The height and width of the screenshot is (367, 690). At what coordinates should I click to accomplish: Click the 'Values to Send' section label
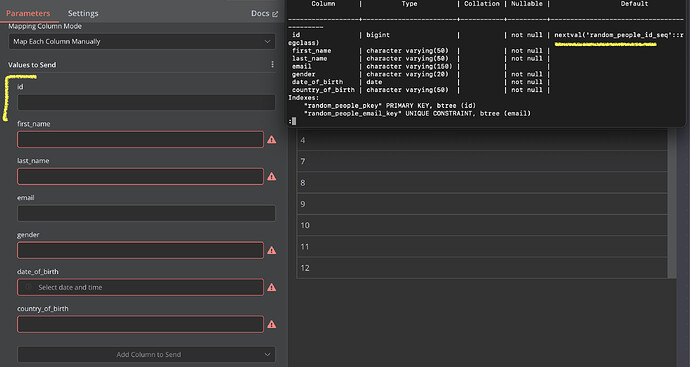(x=32, y=65)
